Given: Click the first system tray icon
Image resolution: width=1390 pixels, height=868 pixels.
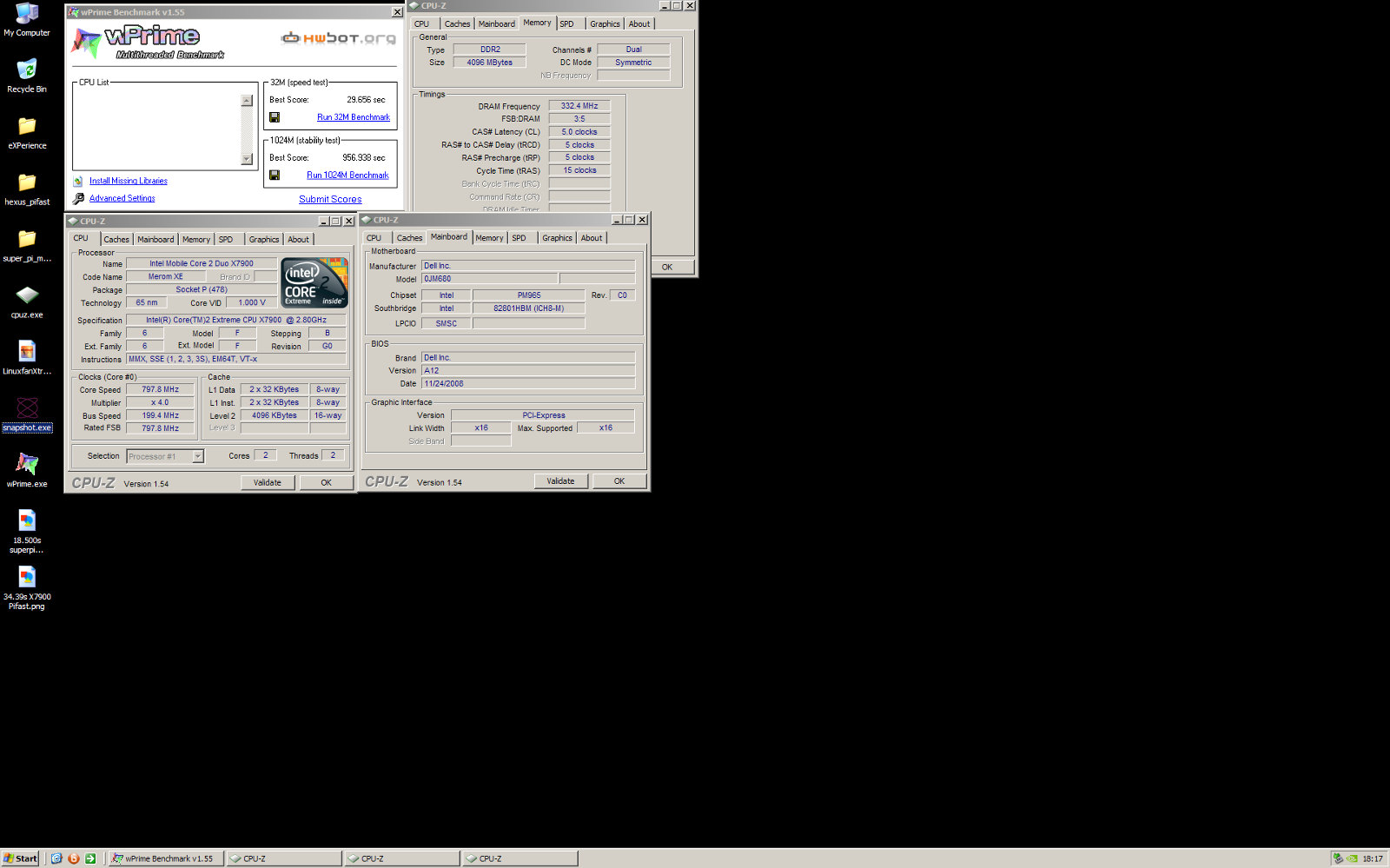Looking at the screenshot, I should coord(1338,858).
